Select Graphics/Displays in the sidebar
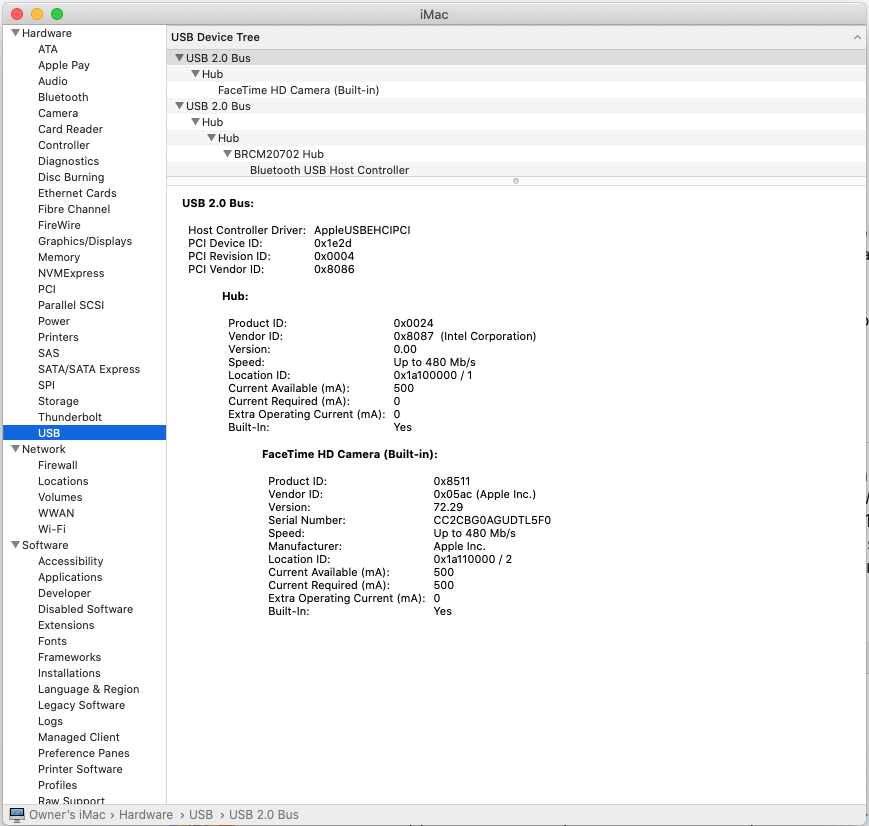Image resolution: width=869 pixels, height=826 pixels. 85,241
